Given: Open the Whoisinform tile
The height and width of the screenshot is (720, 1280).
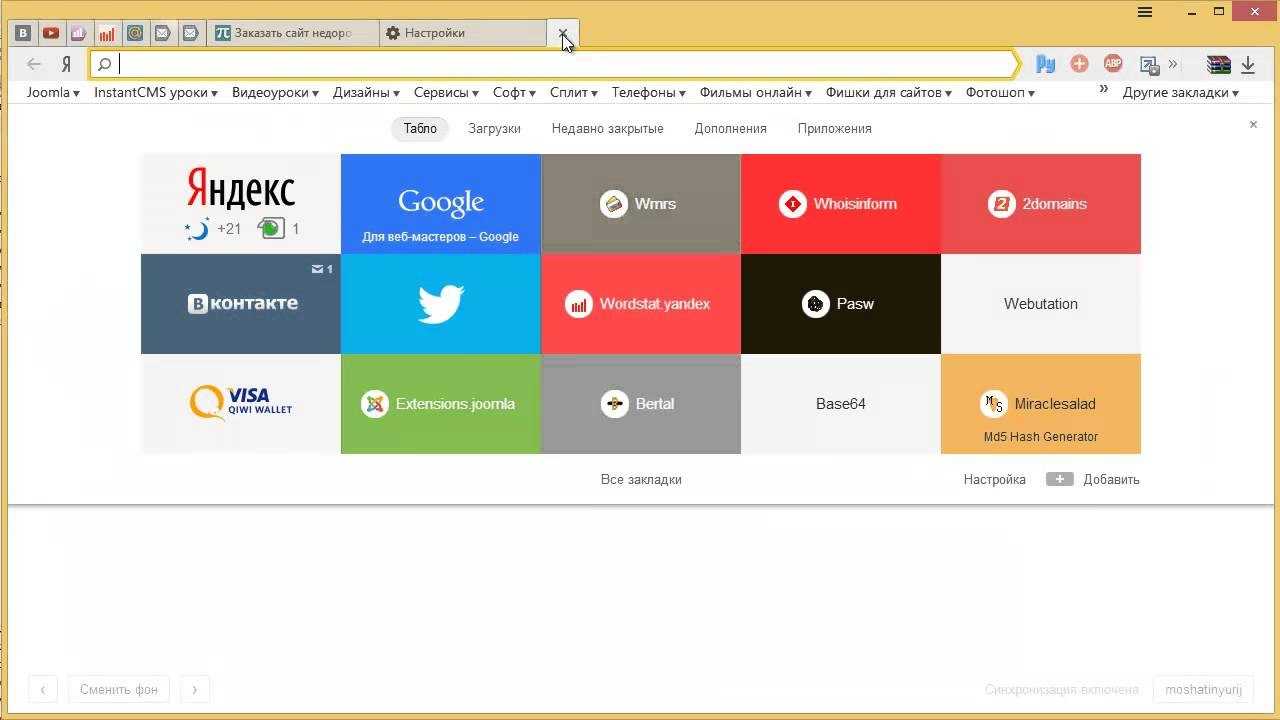Looking at the screenshot, I should (841, 204).
